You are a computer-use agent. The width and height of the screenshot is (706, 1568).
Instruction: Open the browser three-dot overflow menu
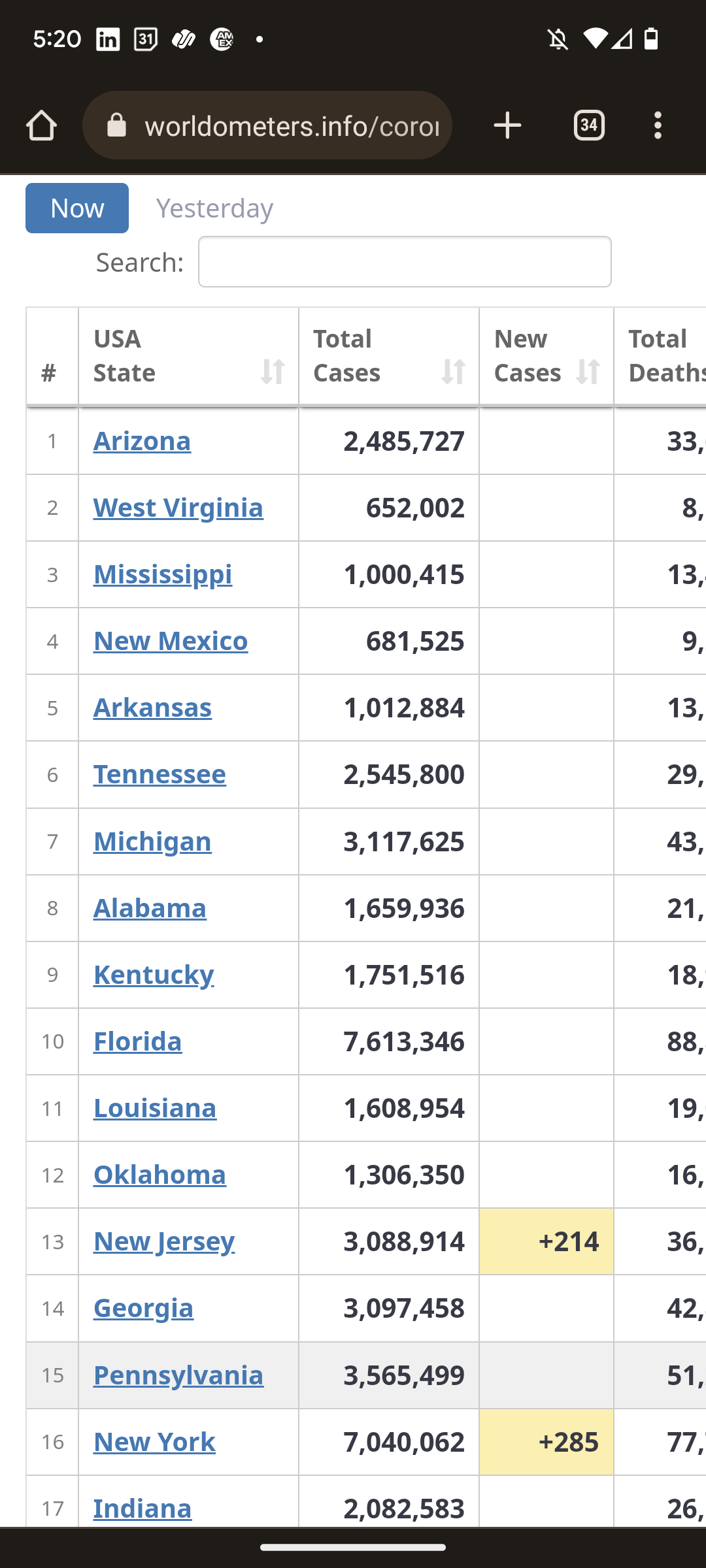(x=658, y=125)
